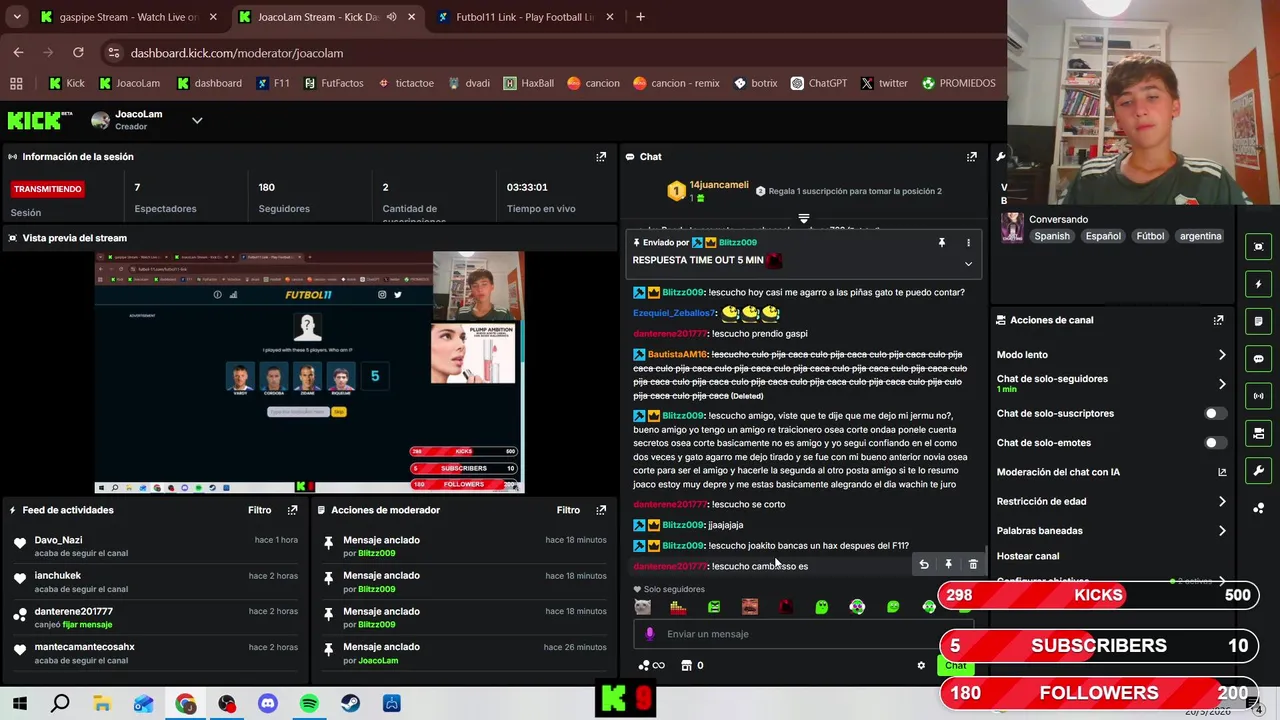Screen dimensions: 1280x720
Task: Open the FutFactos bookmark
Action: (x=333, y=83)
